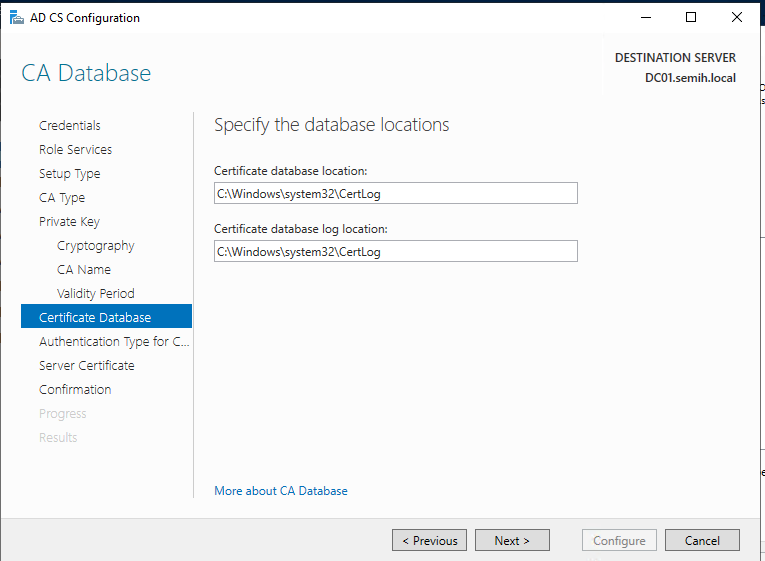Image resolution: width=765 pixels, height=561 pixels.
Task: Open the Validity Period sub-step
Action: coord(96,293)
